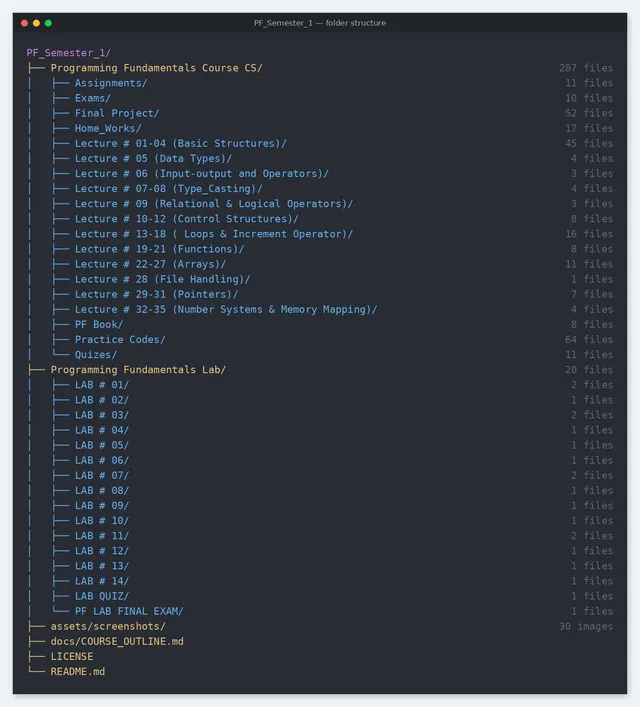This screenshot has height=707, width=640.
Task: Open Lecture # 10-12 (Control Structures)/
Action: (x=187, y=219)
